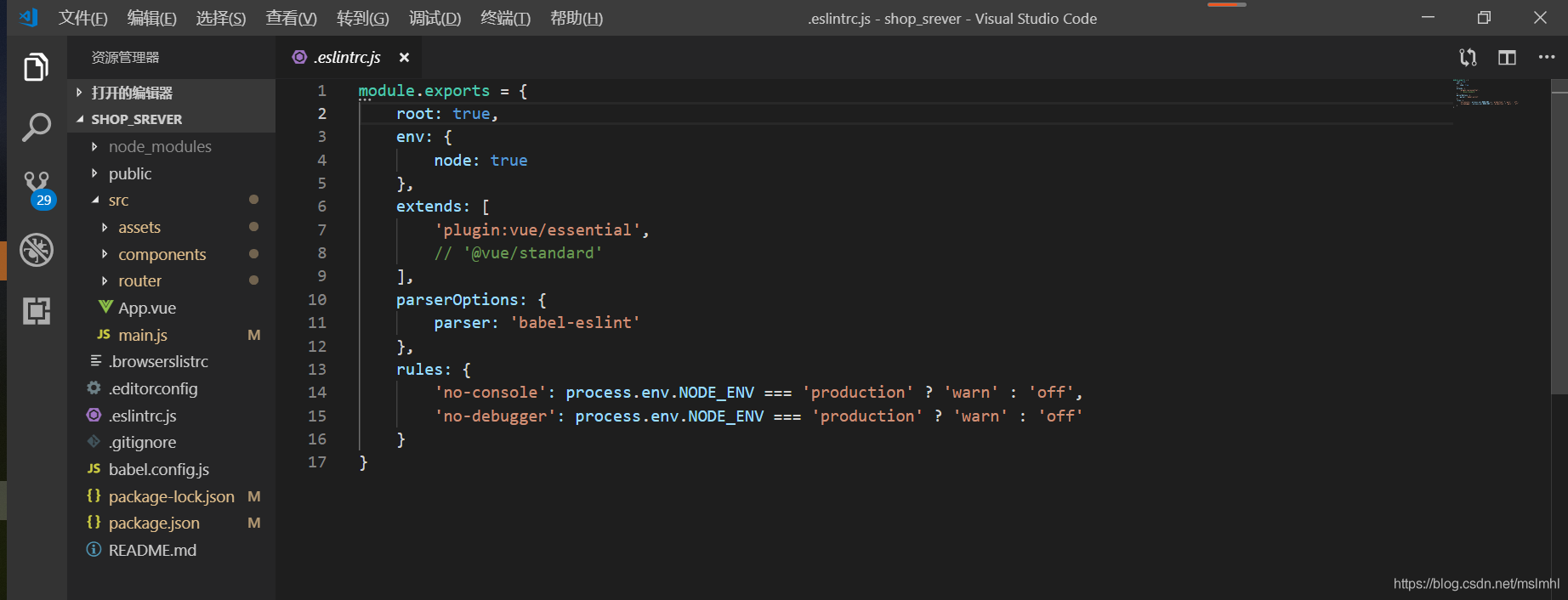Click the 'no-console' rule key on line 14

point(490,392)
